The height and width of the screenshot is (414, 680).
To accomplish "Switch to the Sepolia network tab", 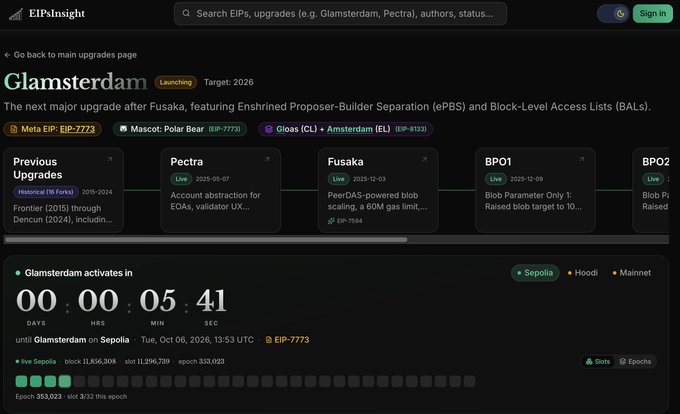I will coord(535,273).
